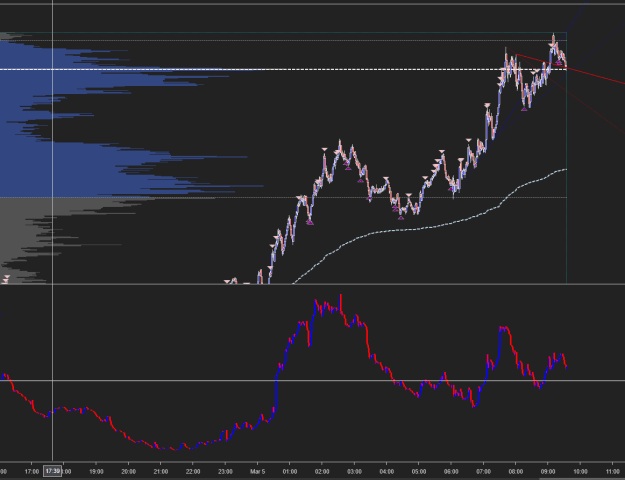Click the 09:00 time axis label
The height and width of the screenshot is (480, 625).
[x=548, y=472]
